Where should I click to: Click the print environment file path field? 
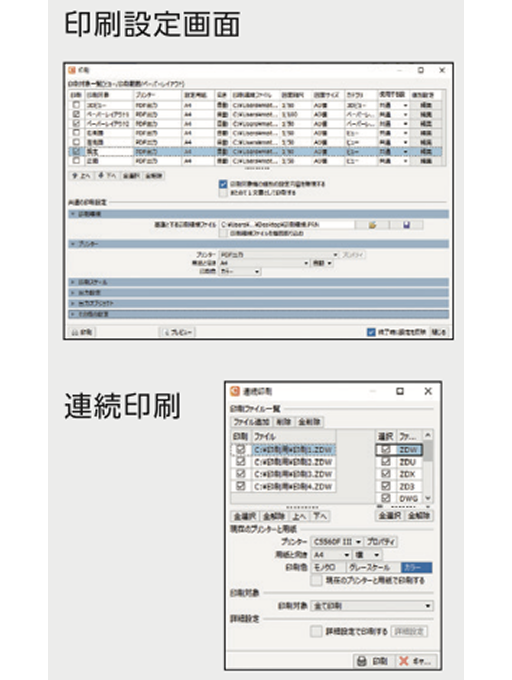click(287, 225)
